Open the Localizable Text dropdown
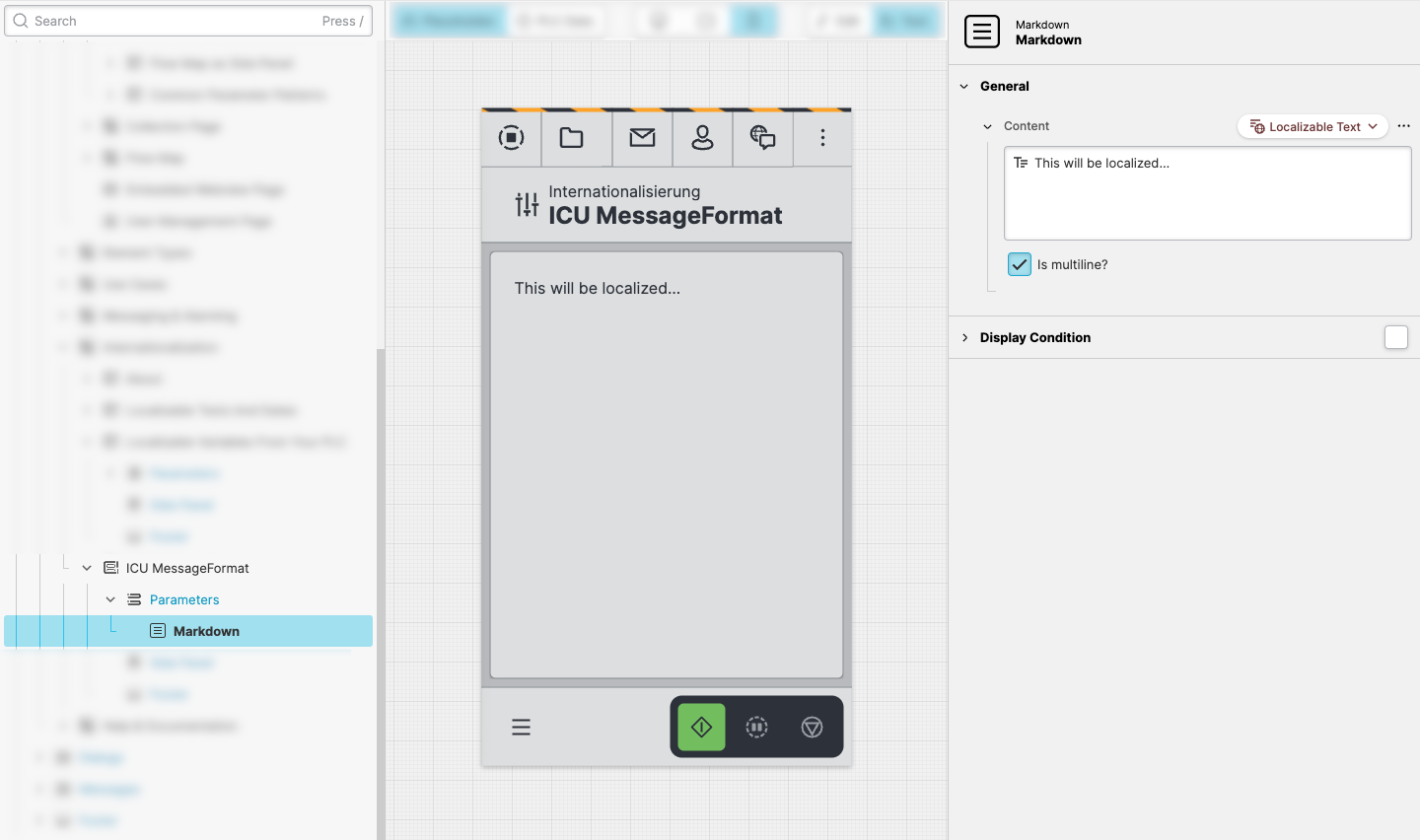The height and width of the screenshot is (840, 1420). tap(1313, 126)
